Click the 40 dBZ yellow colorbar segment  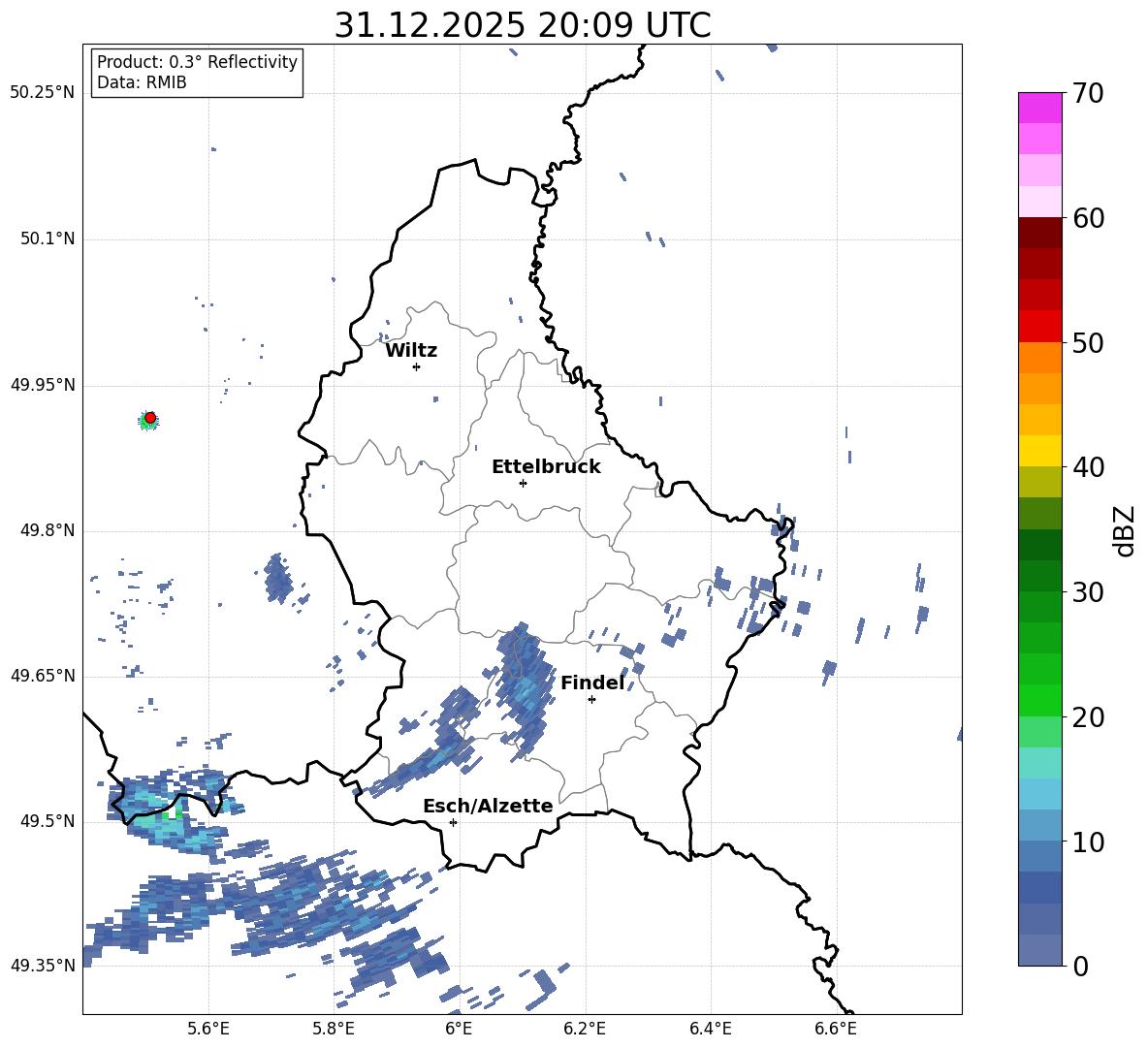pyautogui.click(x=1039, y=451)
